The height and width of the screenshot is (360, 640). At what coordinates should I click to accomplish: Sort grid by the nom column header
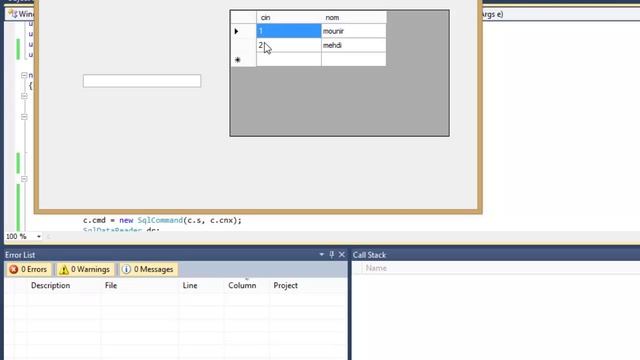coord(353,18)
